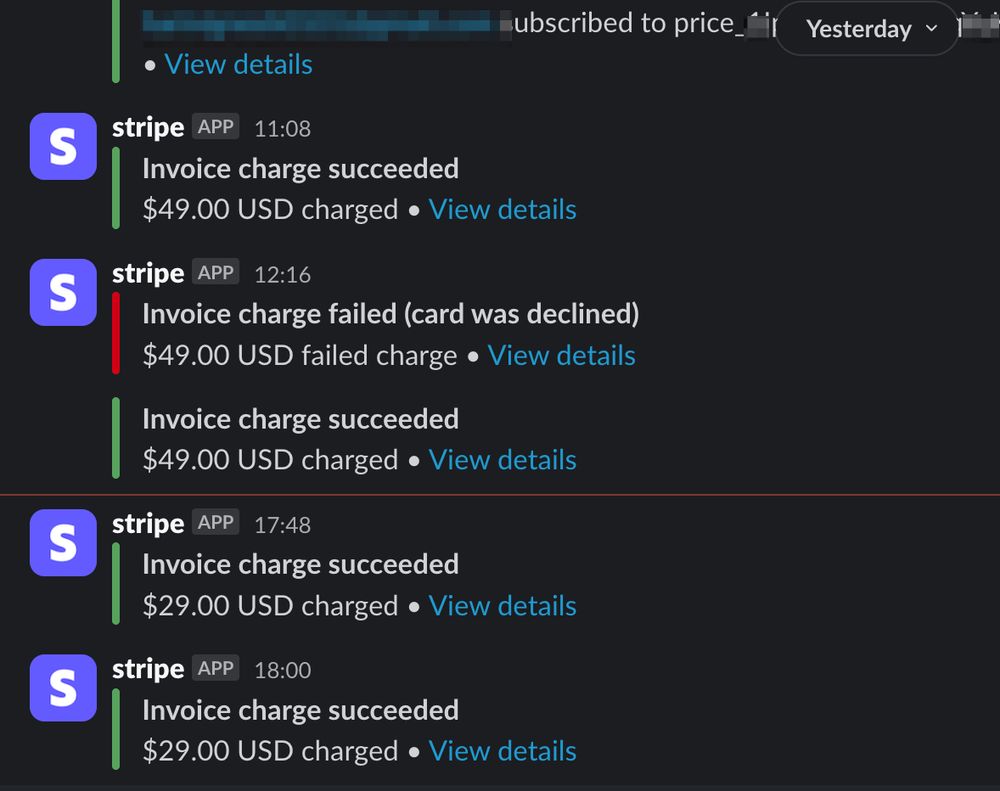Click the APP badge on the 18:00 message
The height and width of the screenshot is (791, 1000).
216,668
